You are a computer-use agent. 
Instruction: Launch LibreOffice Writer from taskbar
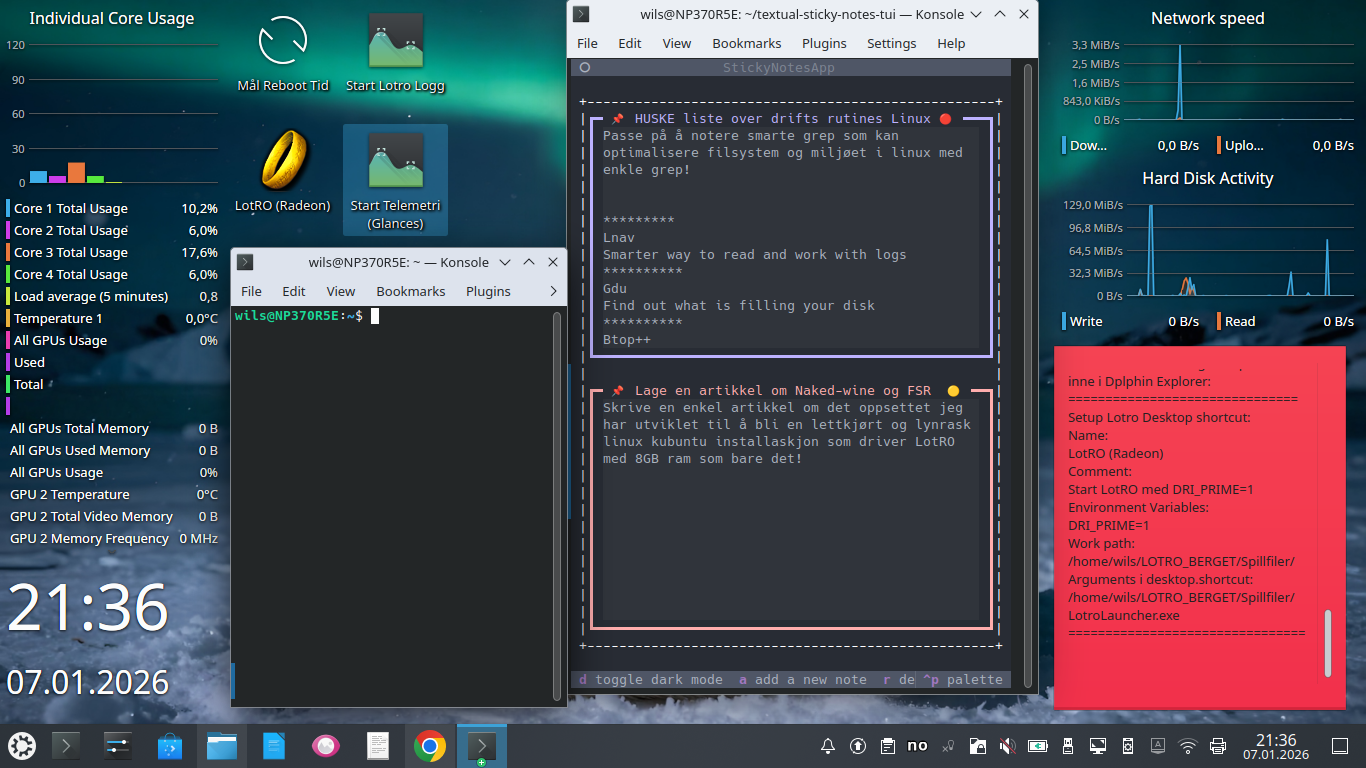pyautogui.click(x=274, y=746)
